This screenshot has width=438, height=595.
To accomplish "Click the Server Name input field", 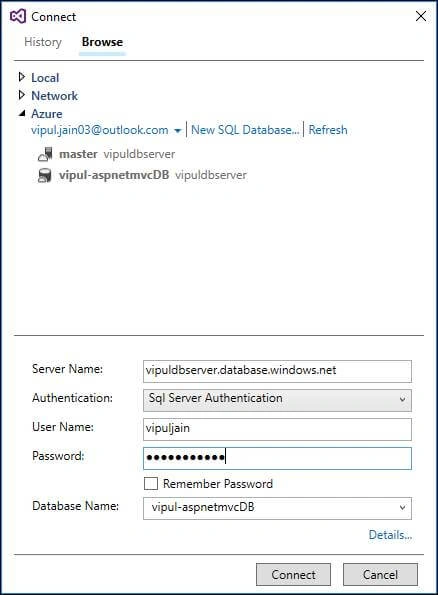I will coord(277,371).
